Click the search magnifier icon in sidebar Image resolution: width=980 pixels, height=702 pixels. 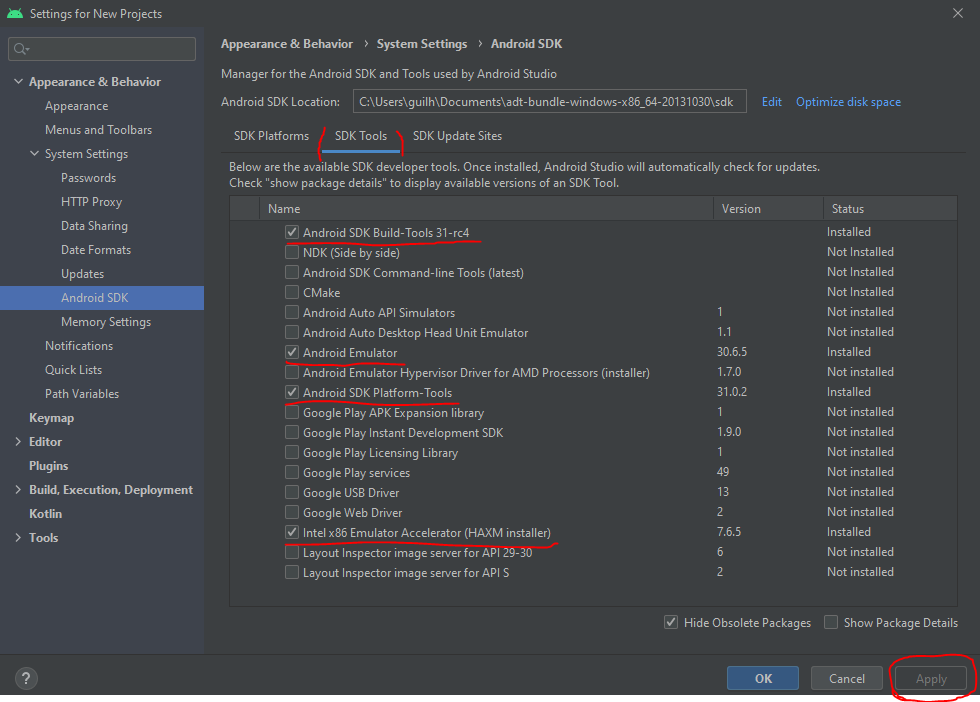(x=21, y=49)
